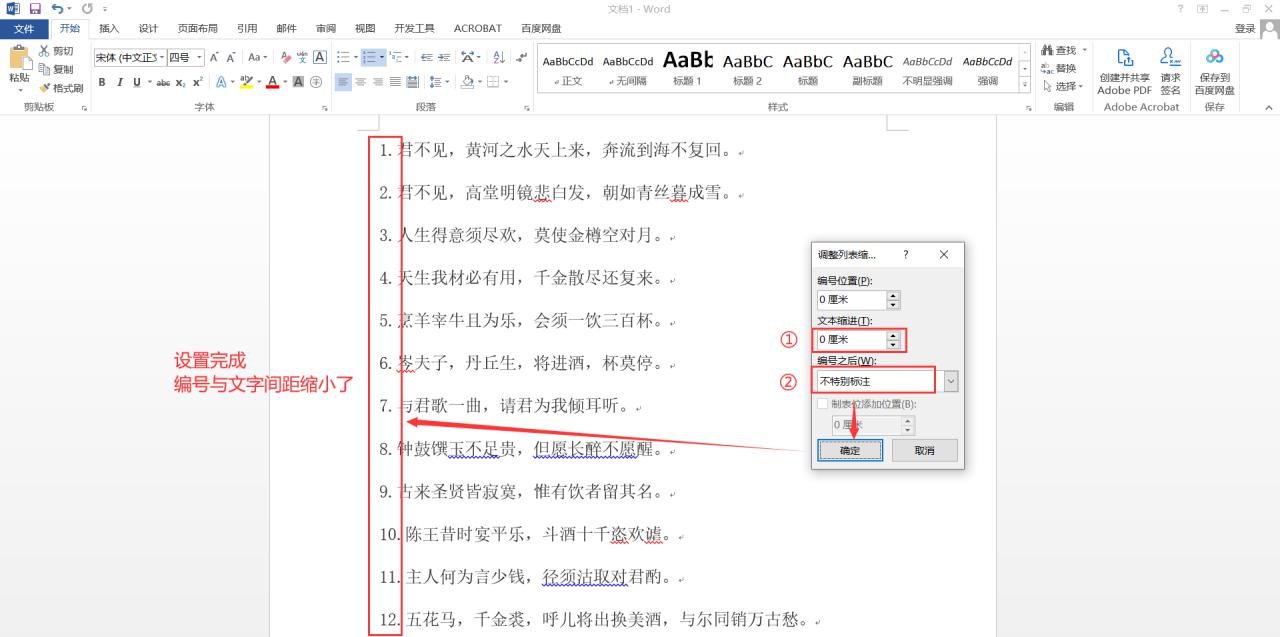Decrease font size with shrink font icon

232,57
